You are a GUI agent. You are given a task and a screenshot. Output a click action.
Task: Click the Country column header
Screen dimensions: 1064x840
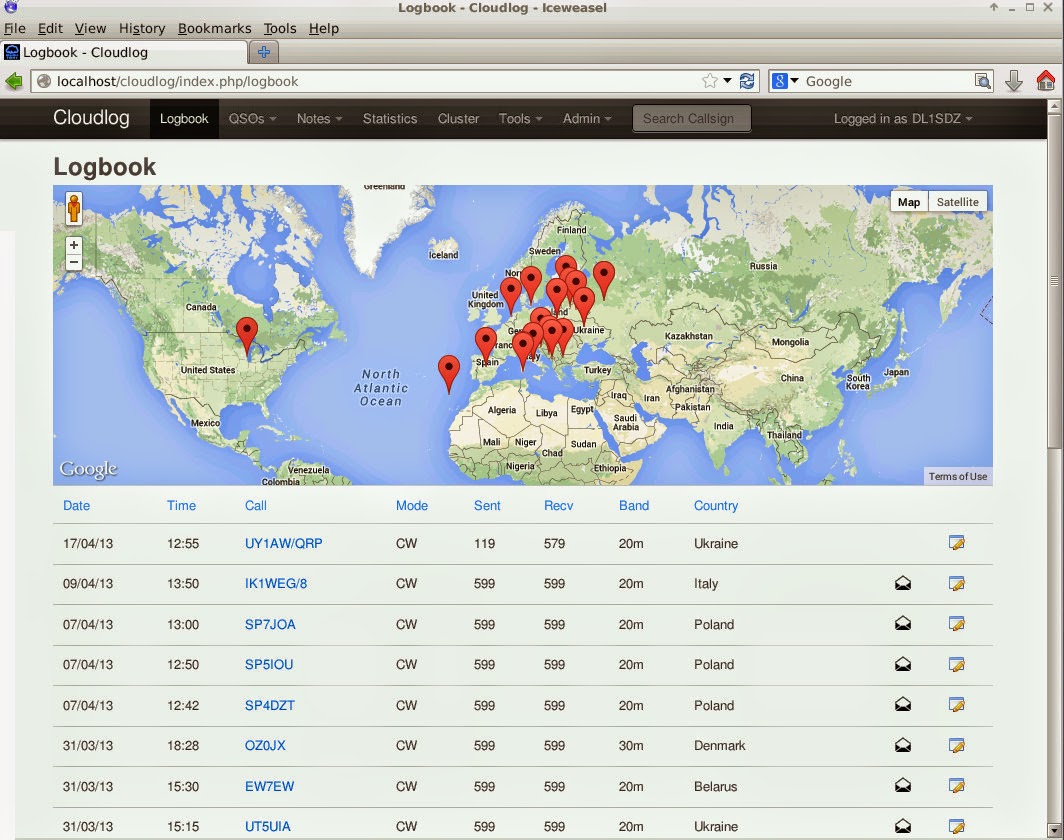715,505
